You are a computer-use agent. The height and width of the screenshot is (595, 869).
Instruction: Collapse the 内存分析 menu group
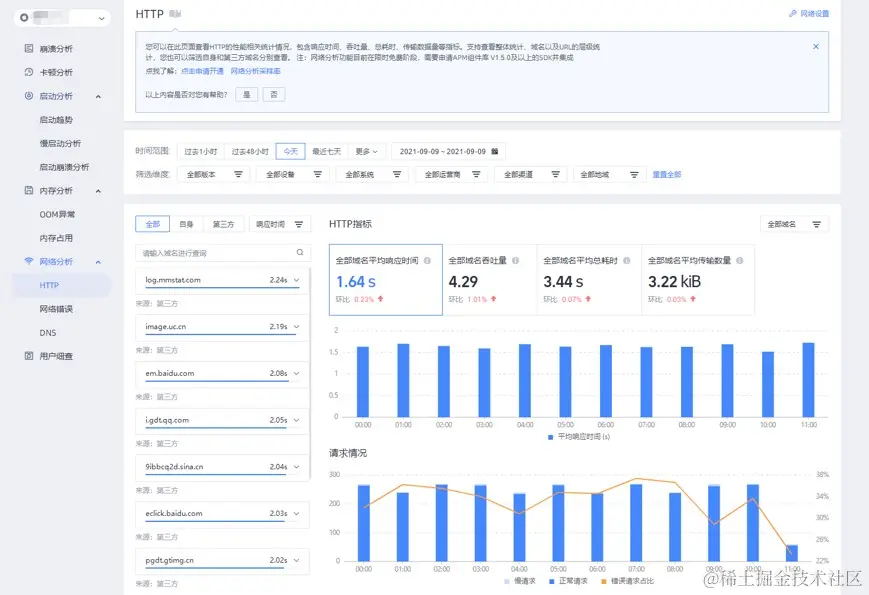98,191
